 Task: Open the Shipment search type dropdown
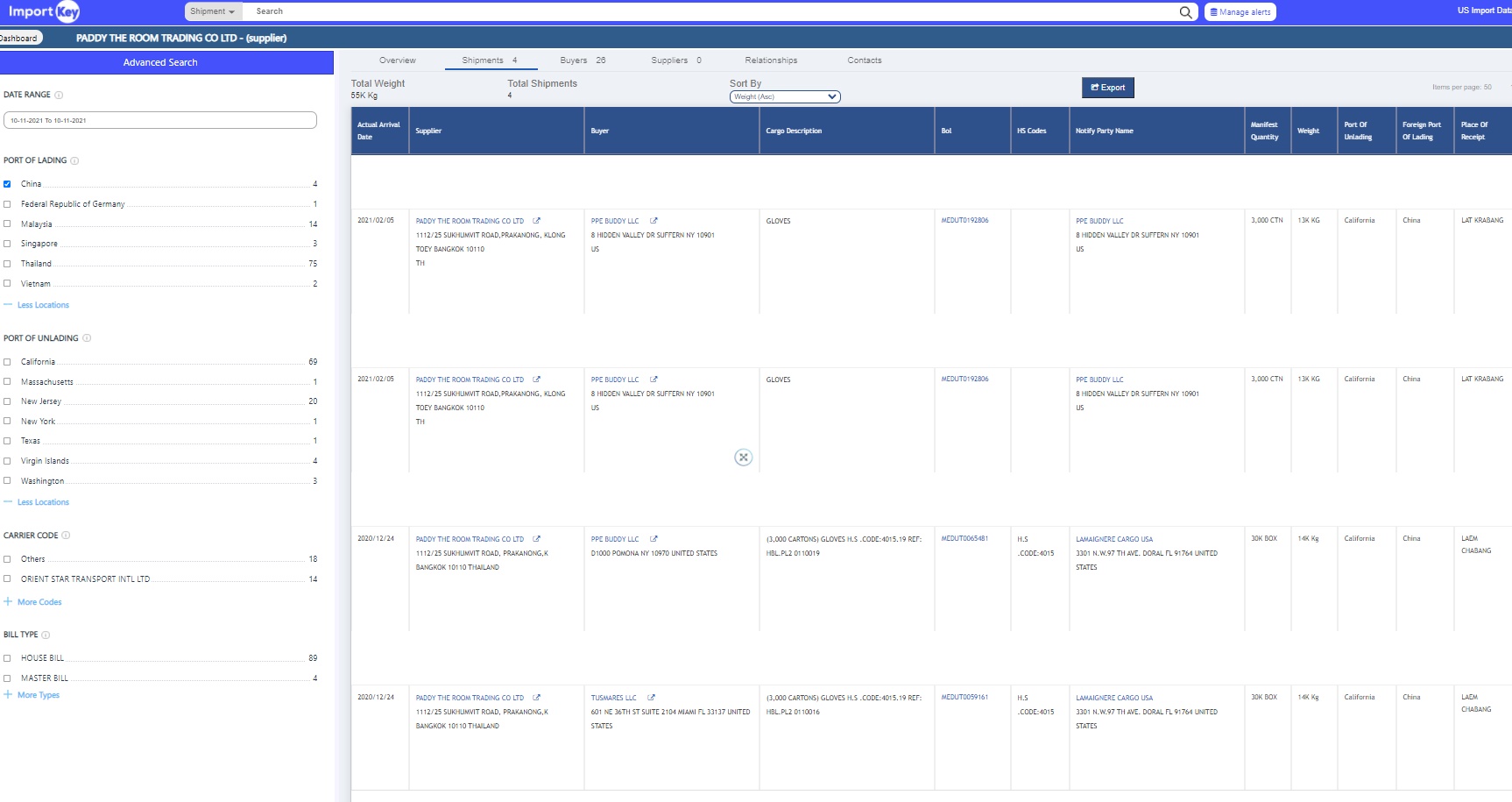[212, 11]
